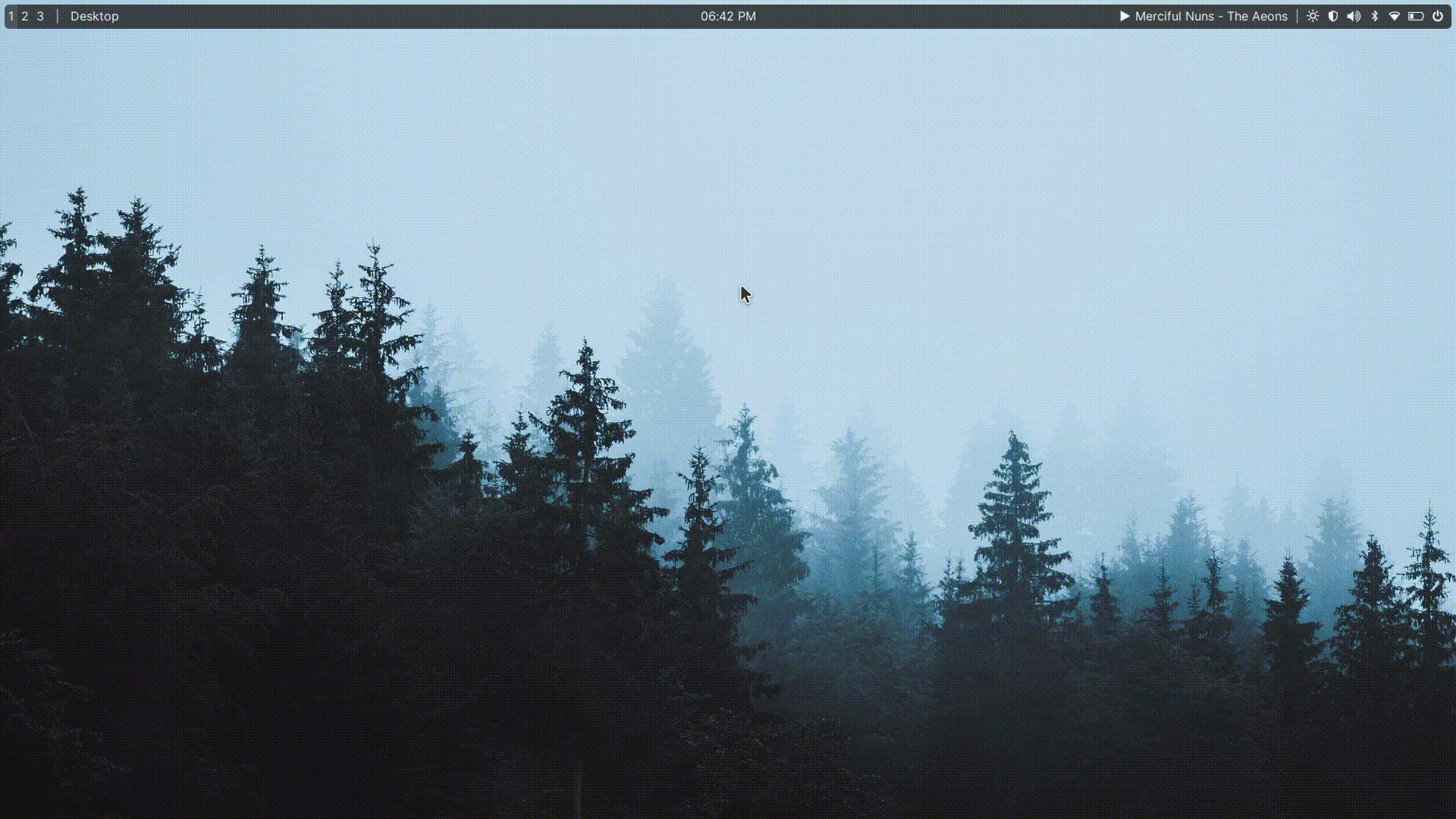Switch to workspace 2 in the bar
This screenshot has width=1456, height=819.
click(x=25, y=16)
